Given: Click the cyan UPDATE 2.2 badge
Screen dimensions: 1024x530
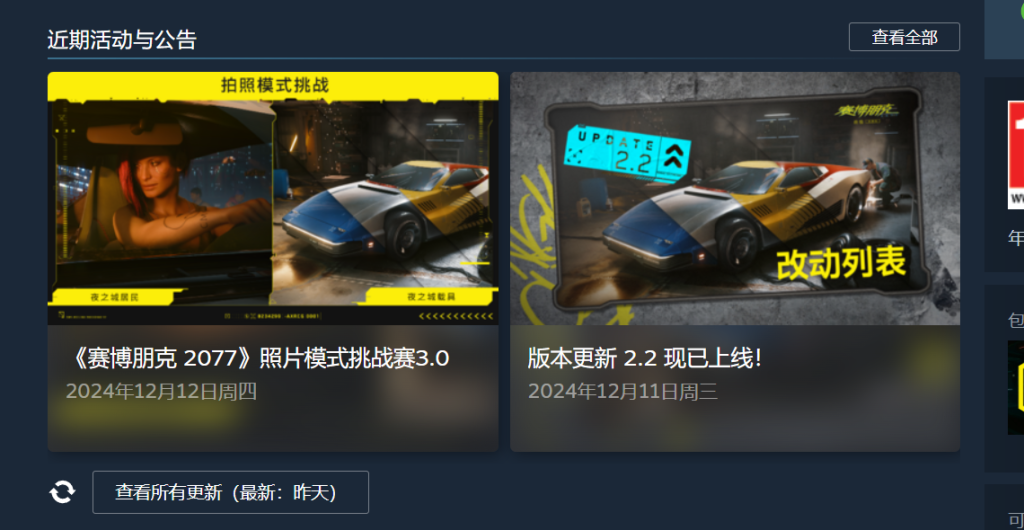Looking at the screenshot, I should coord(628,150).
